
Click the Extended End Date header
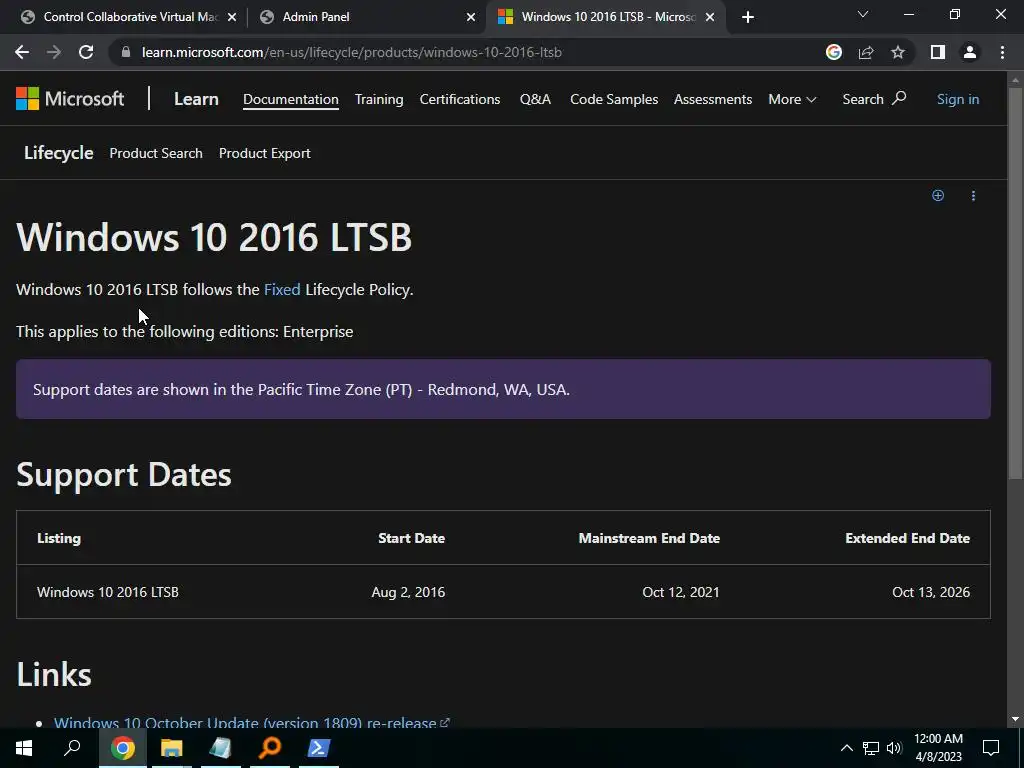907,538
